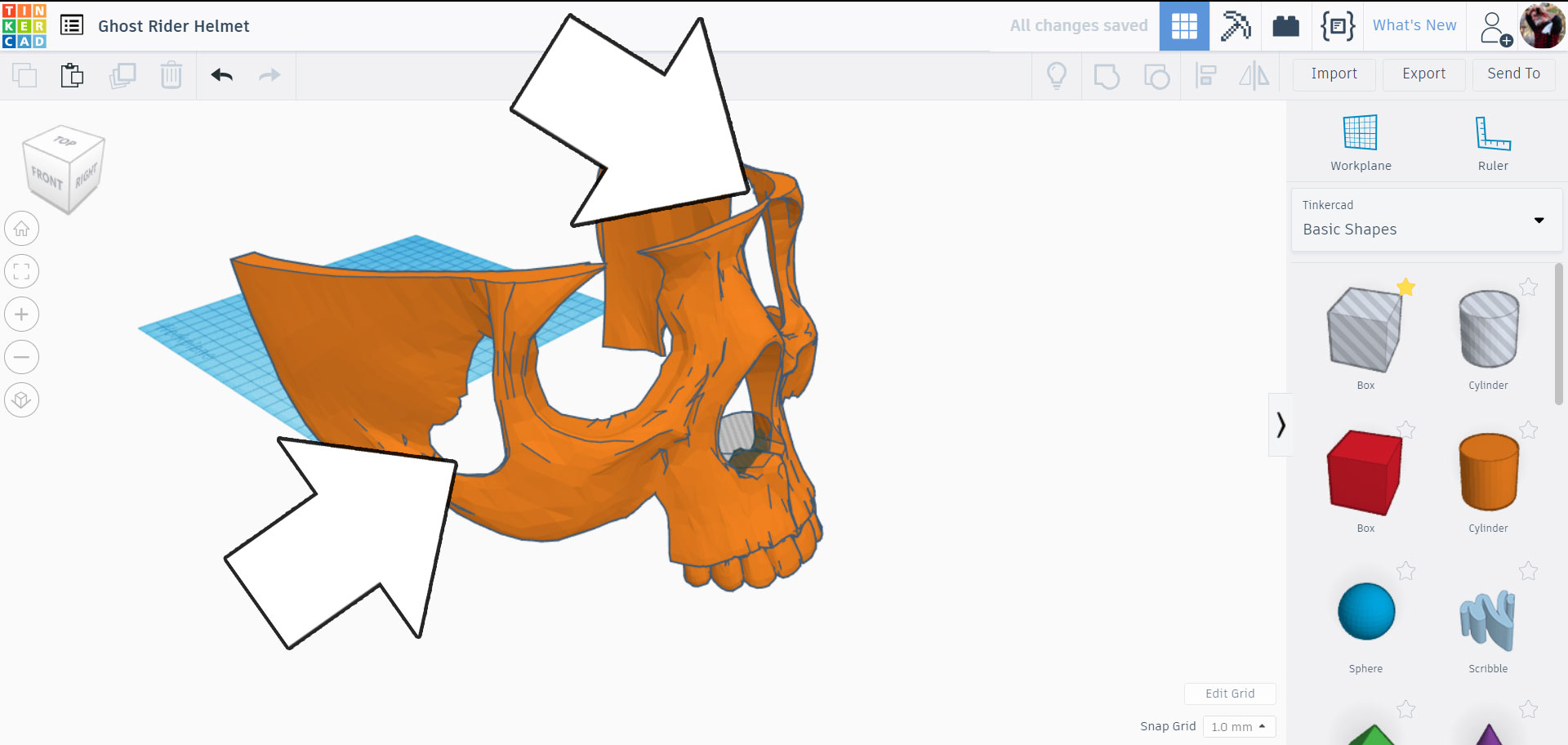This screenshot has width=1568, height=745.
Task: Click the Export button
Action: coord(1424,74)
